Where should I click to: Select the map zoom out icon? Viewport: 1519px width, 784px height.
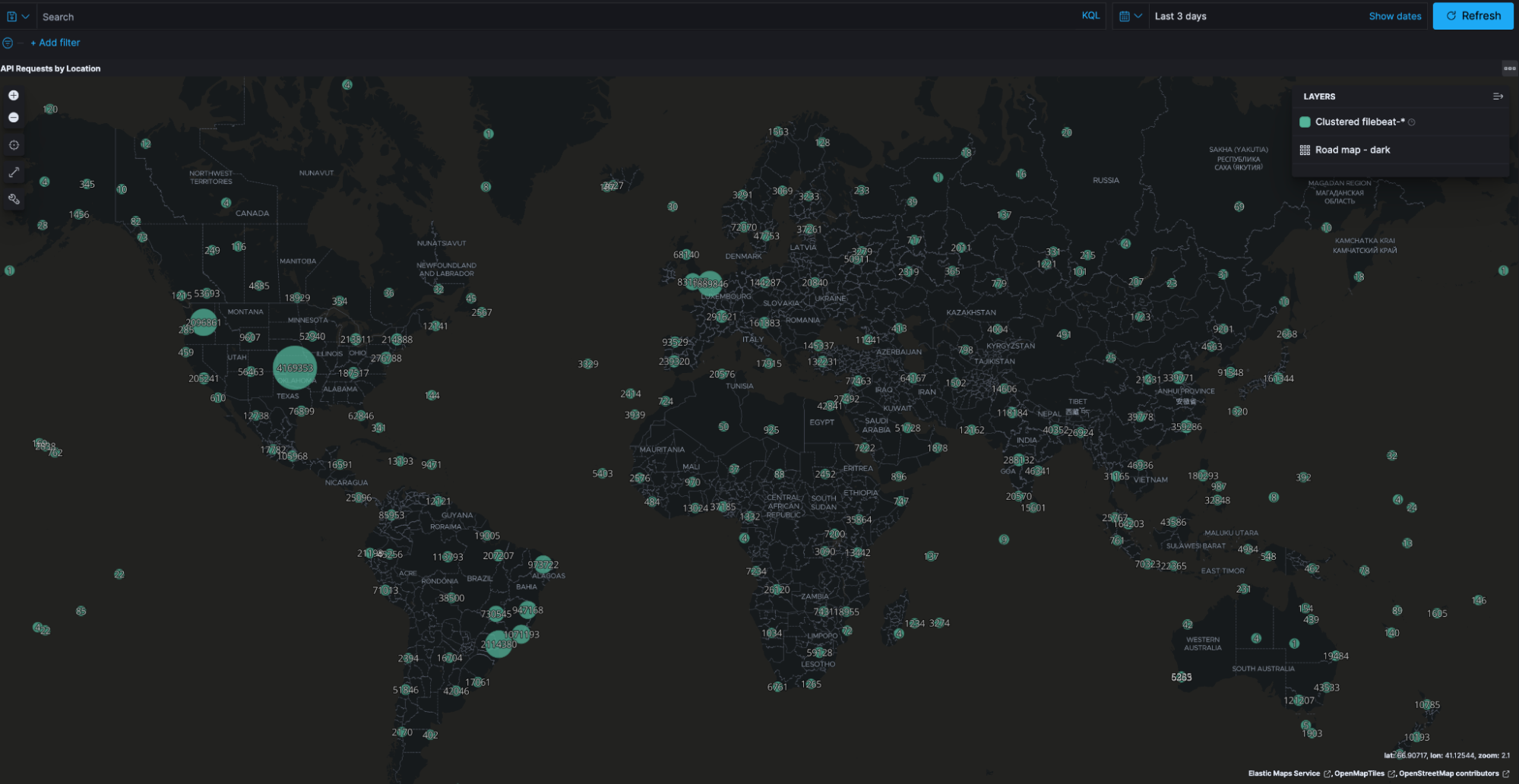(14, 117)
